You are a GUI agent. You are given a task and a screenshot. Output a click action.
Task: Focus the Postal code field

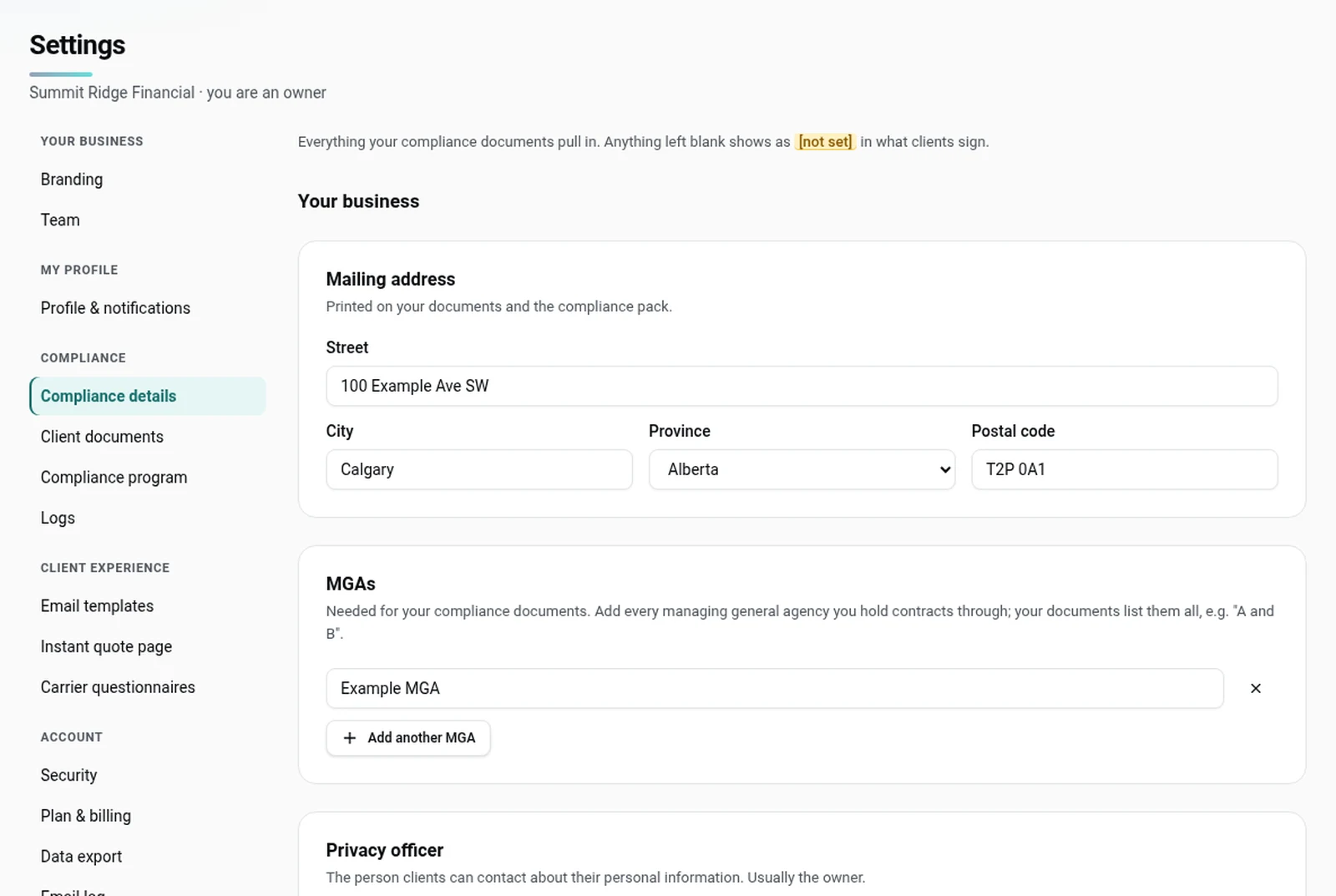pyautogui.click(x=1124, y=469)
